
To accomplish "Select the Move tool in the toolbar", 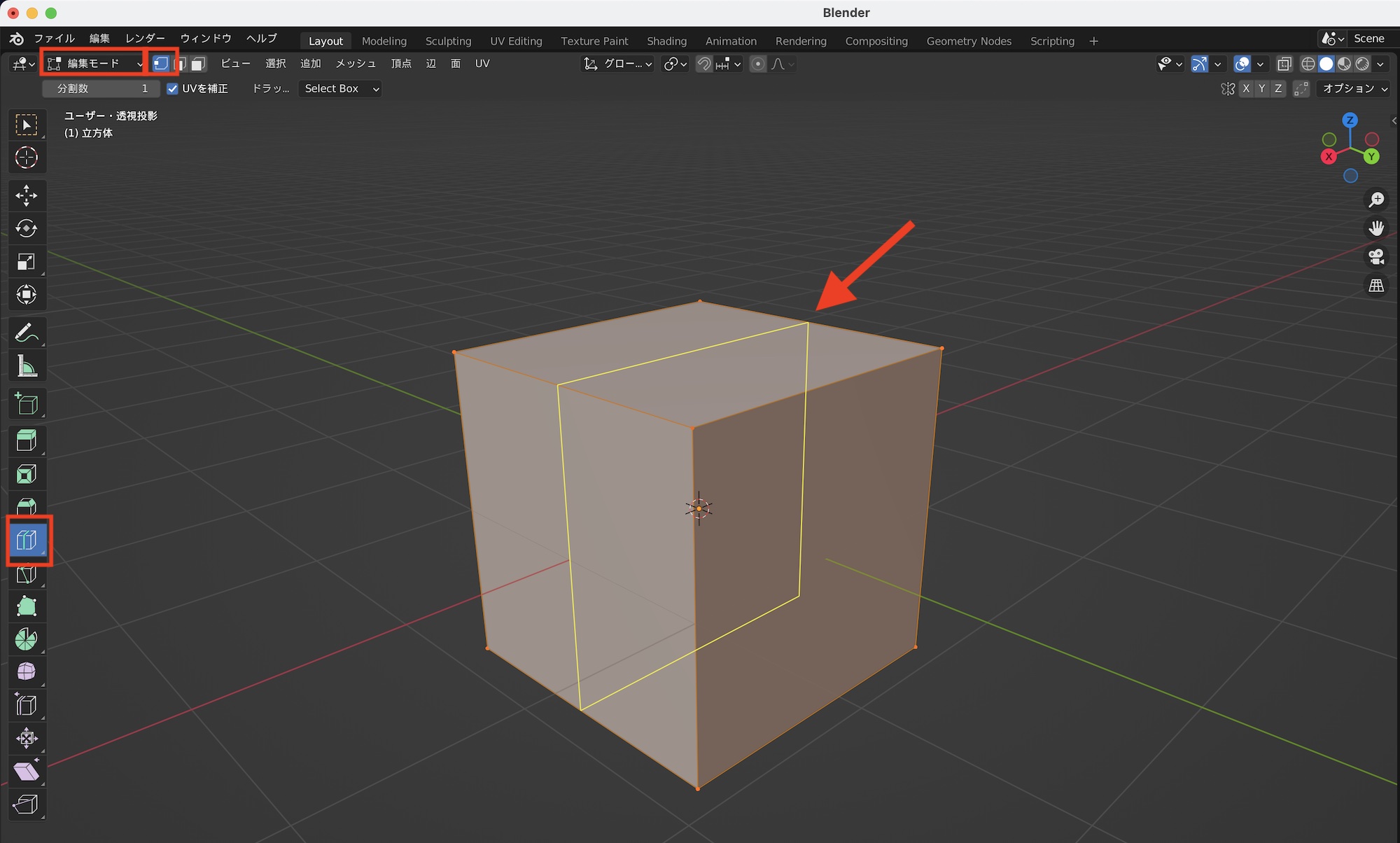I will coord(27,195).
